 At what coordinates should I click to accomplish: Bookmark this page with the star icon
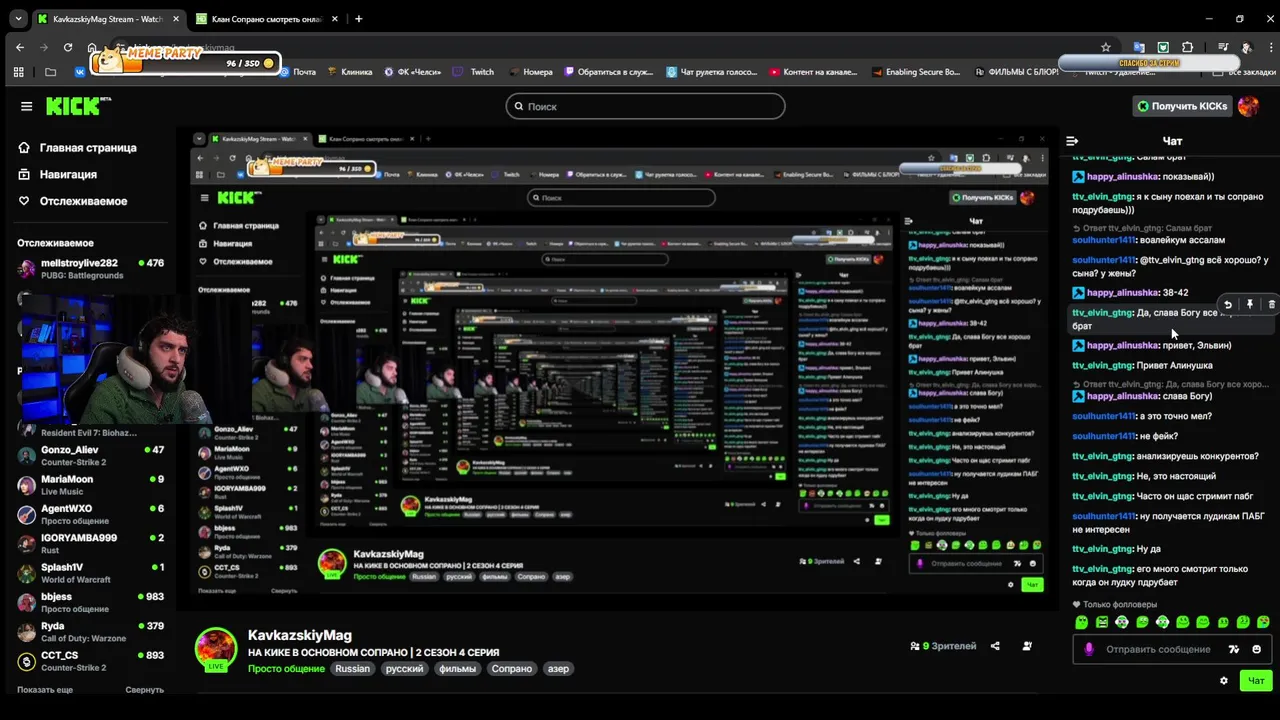click(1105, 47)
